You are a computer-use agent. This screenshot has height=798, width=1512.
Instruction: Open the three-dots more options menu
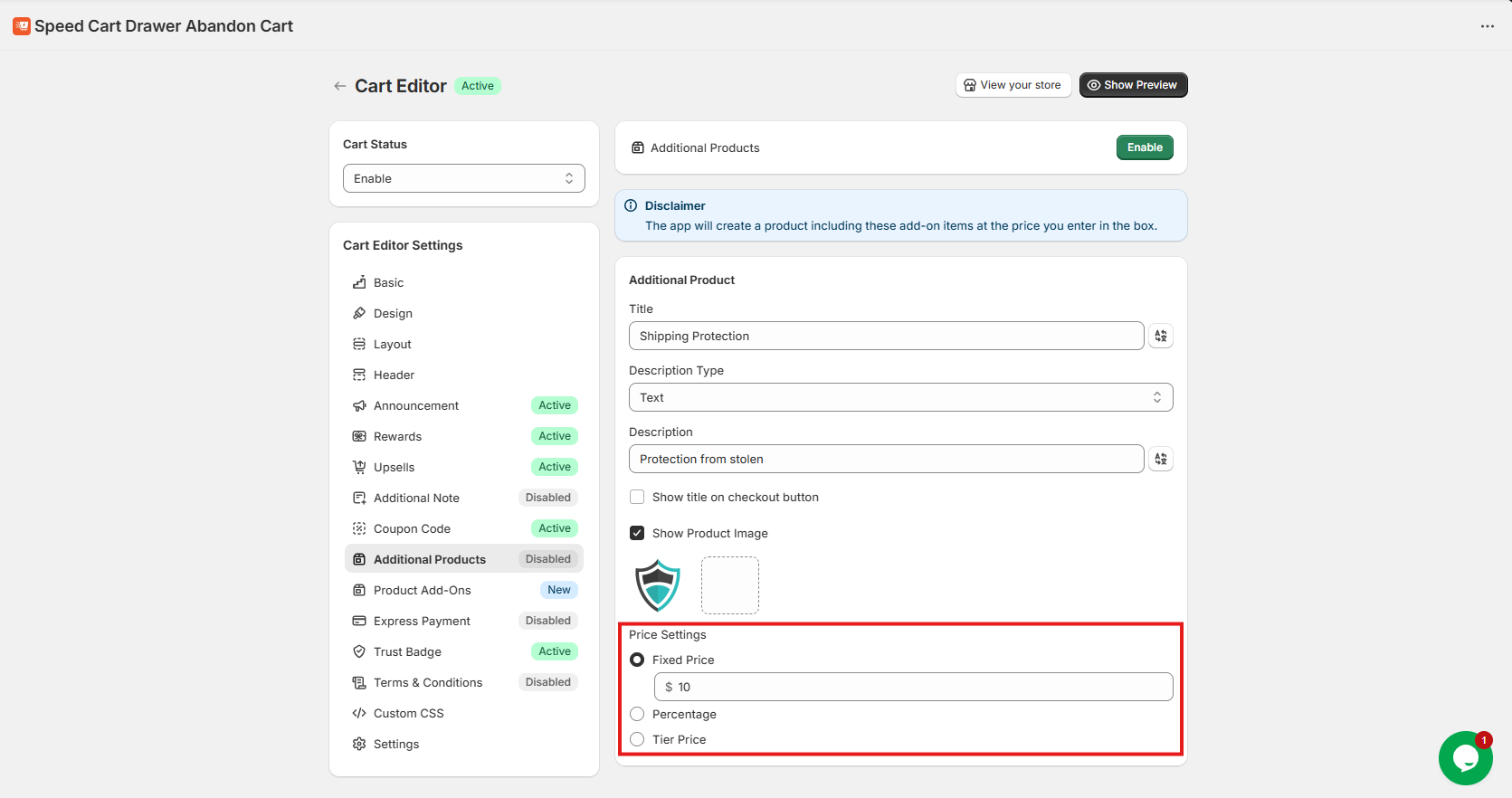click(x=1487, y=26)
